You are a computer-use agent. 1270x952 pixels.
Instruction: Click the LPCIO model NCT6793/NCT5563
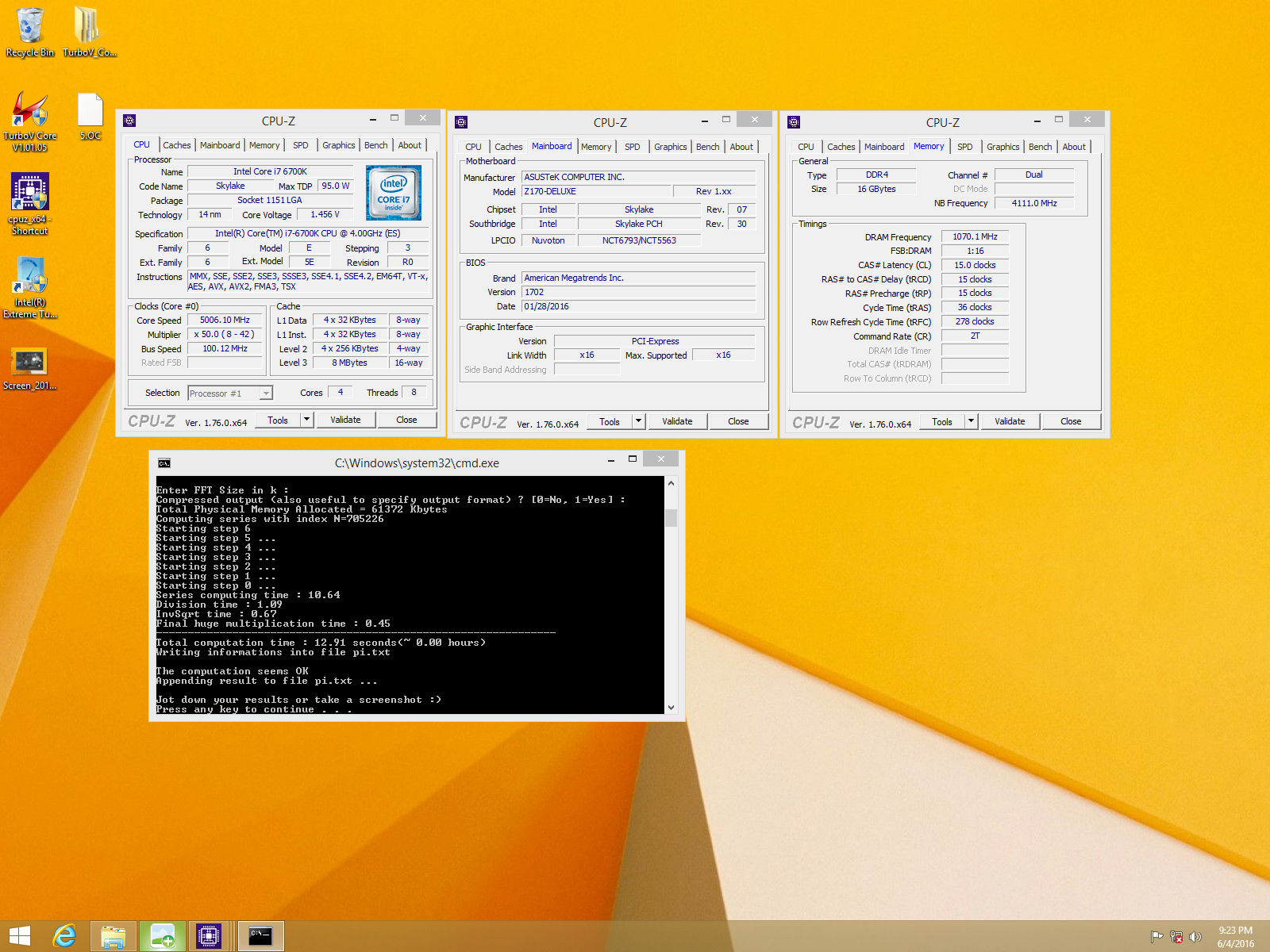(639, 240)
